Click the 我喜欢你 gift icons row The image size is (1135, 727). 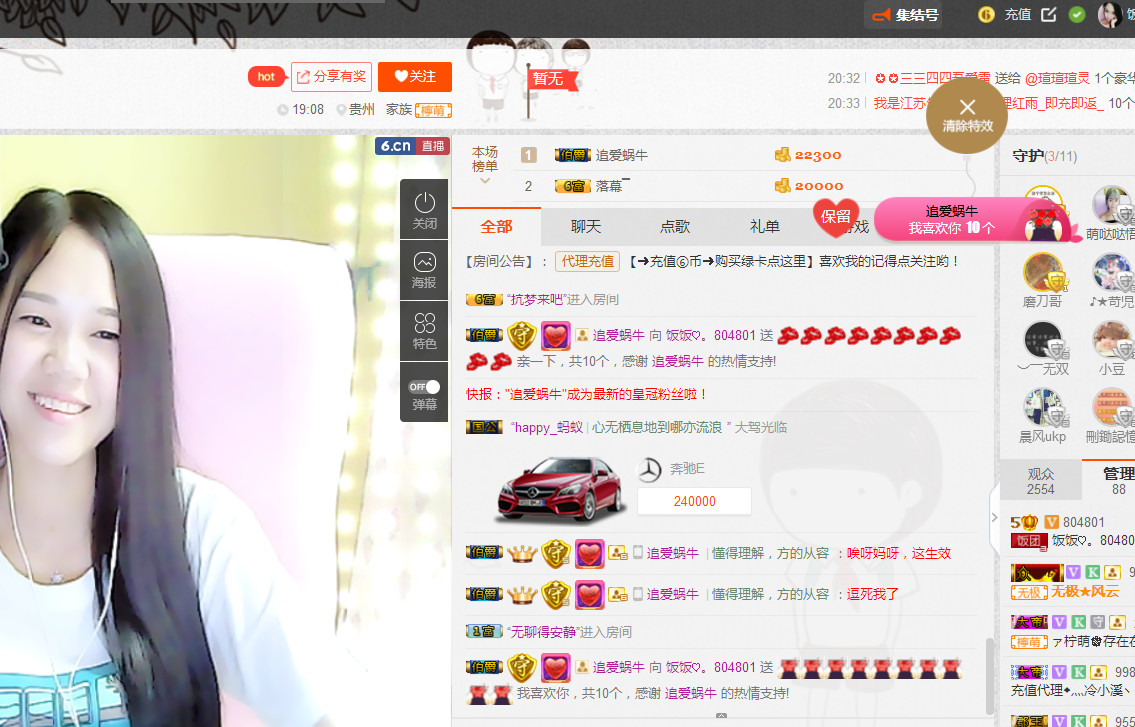tap(871, 668)
